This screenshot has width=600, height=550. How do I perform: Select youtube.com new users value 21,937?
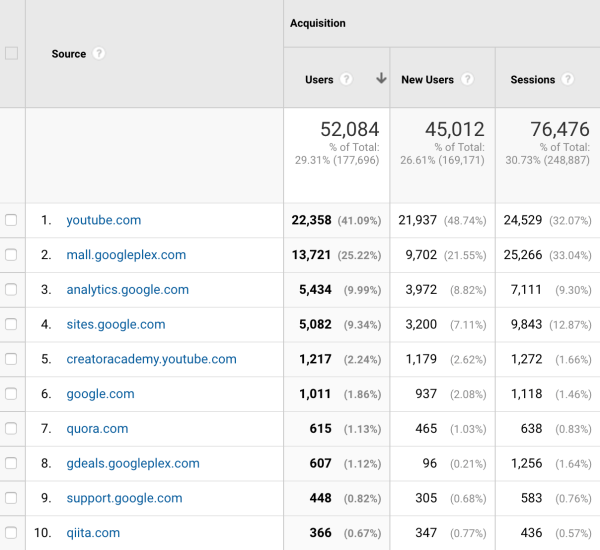point(417,220)
